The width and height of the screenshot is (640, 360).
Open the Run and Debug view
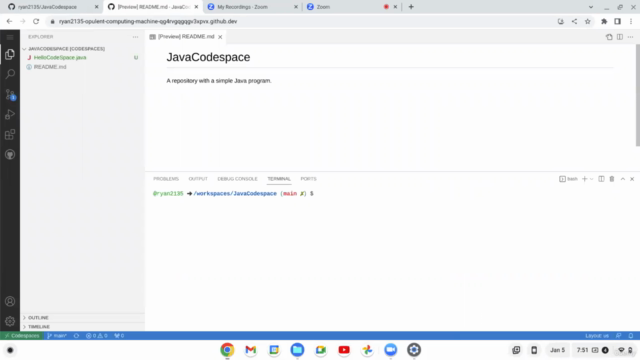click(x=10, y=115)
